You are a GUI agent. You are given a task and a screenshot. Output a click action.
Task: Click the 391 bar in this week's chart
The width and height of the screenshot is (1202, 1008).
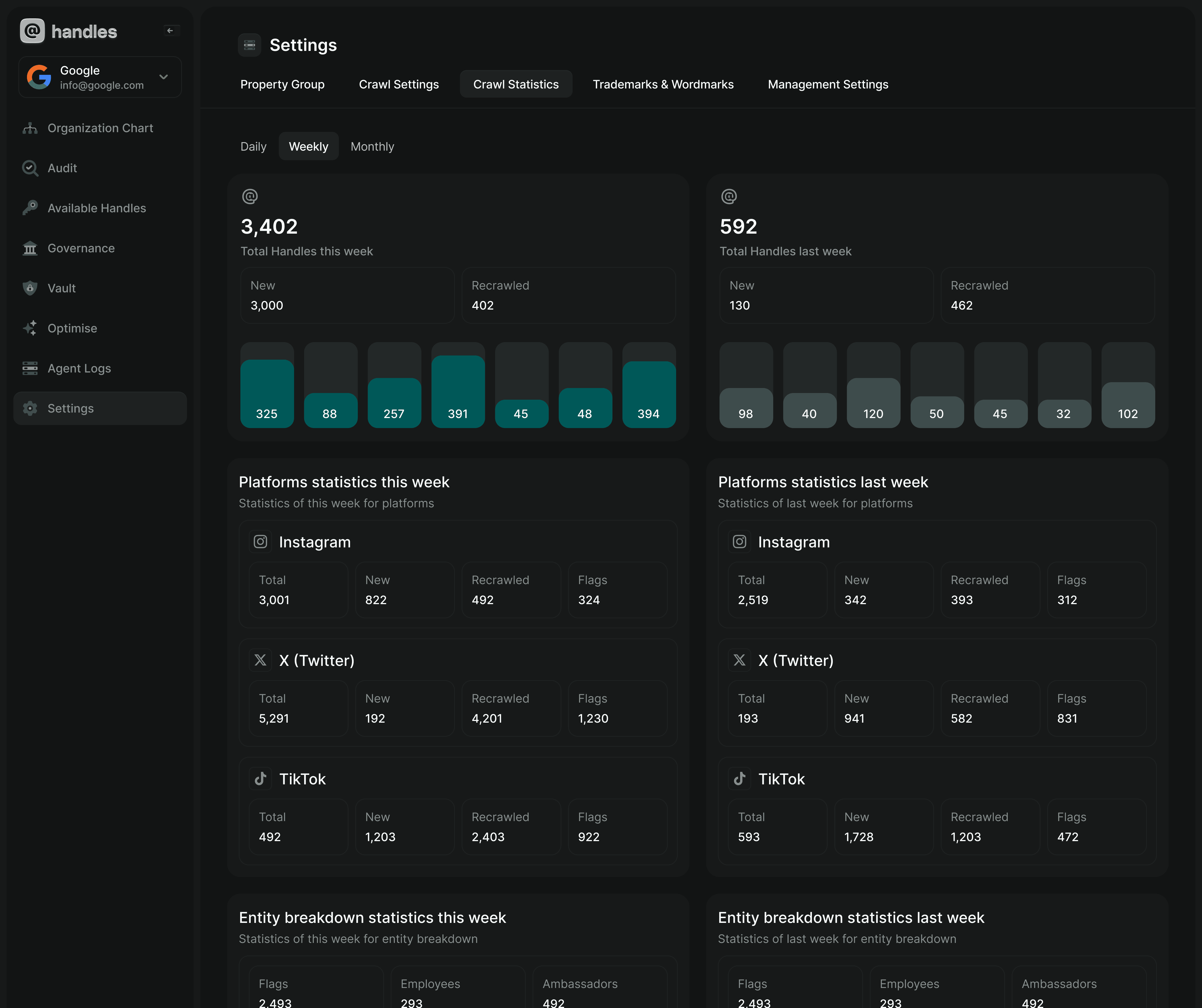[458, 392]
